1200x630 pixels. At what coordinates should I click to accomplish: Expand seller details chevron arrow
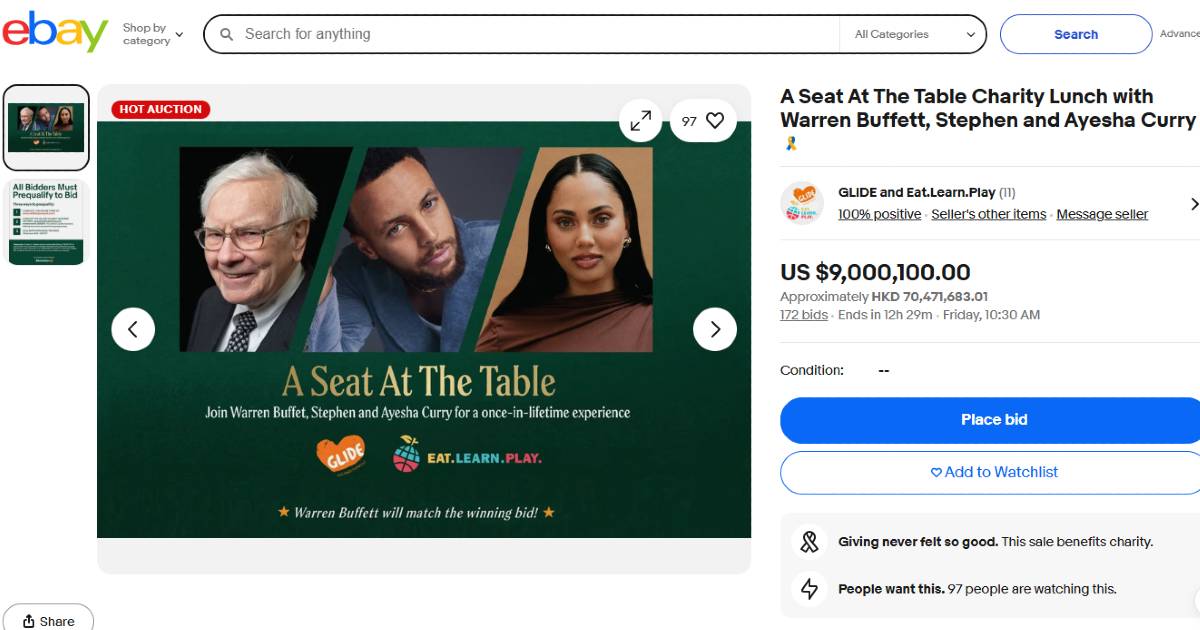pos(1193,204)
